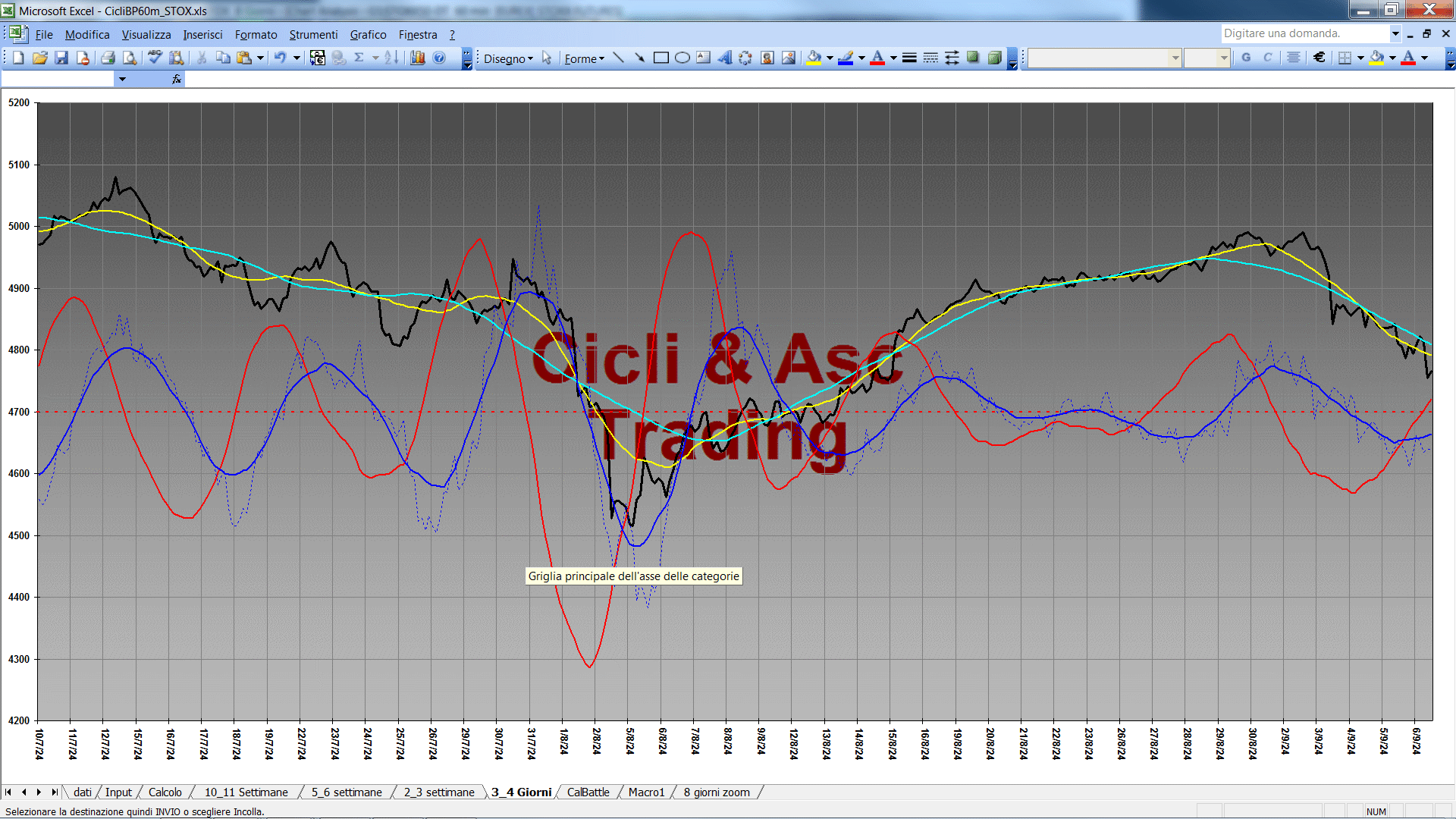Click the Euro currency format icon
1456x819 pixels.
coord(1319,58)
